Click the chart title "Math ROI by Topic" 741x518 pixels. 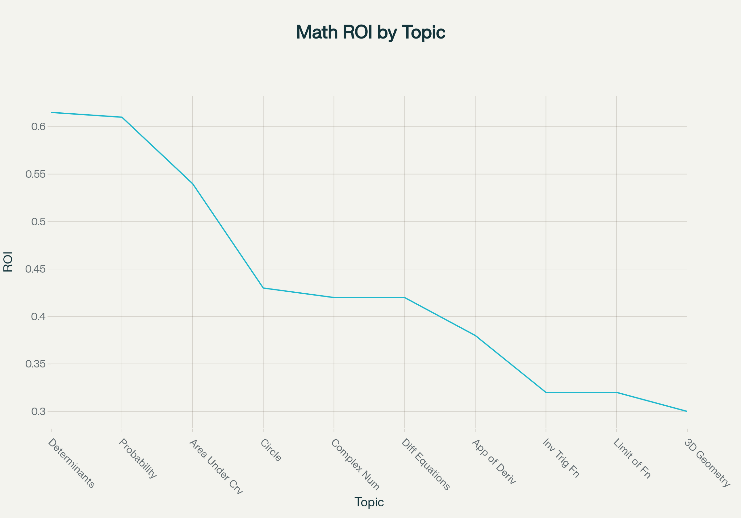tap(370, 32)
